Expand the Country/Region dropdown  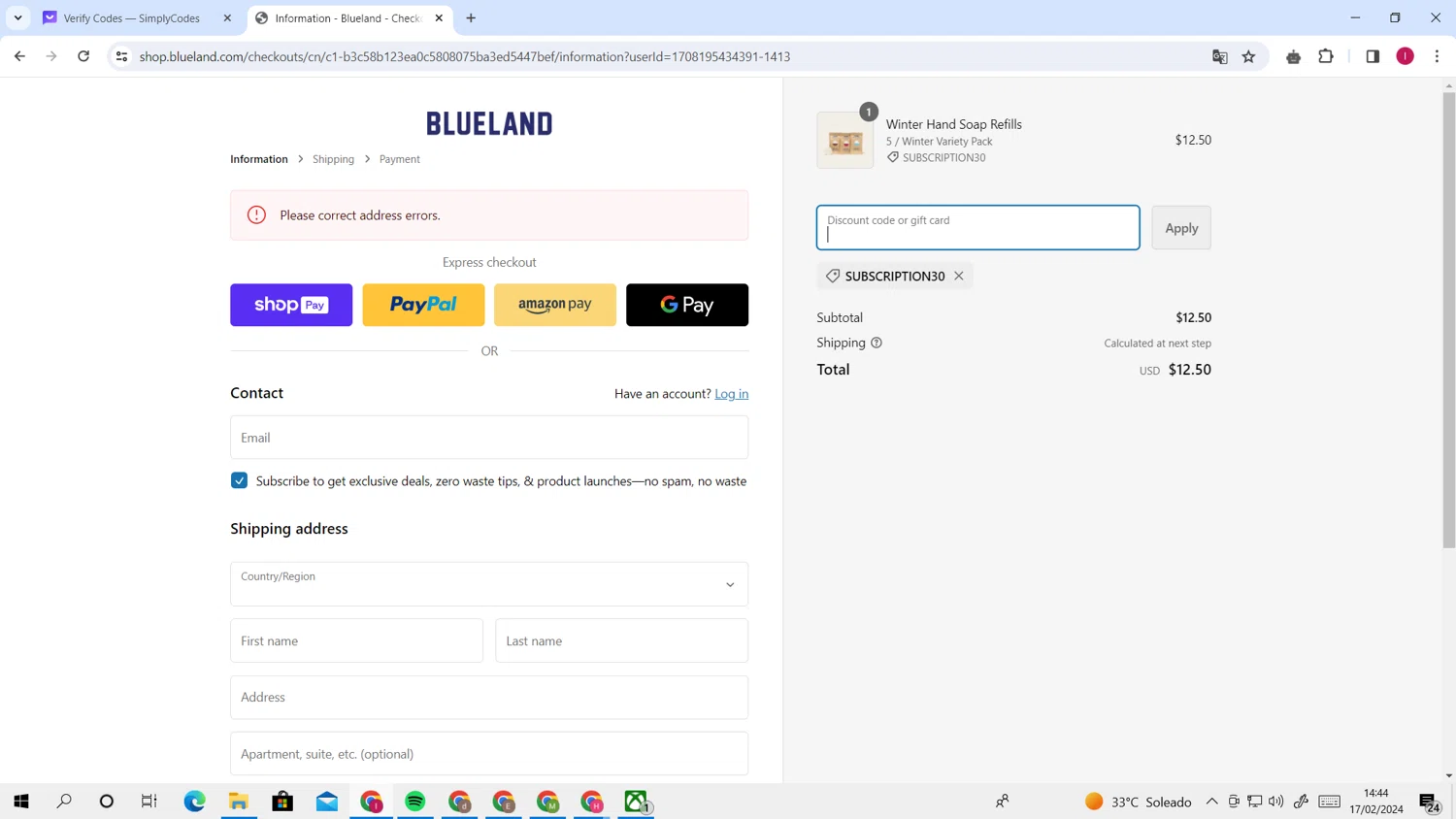(x=489, y=584)
